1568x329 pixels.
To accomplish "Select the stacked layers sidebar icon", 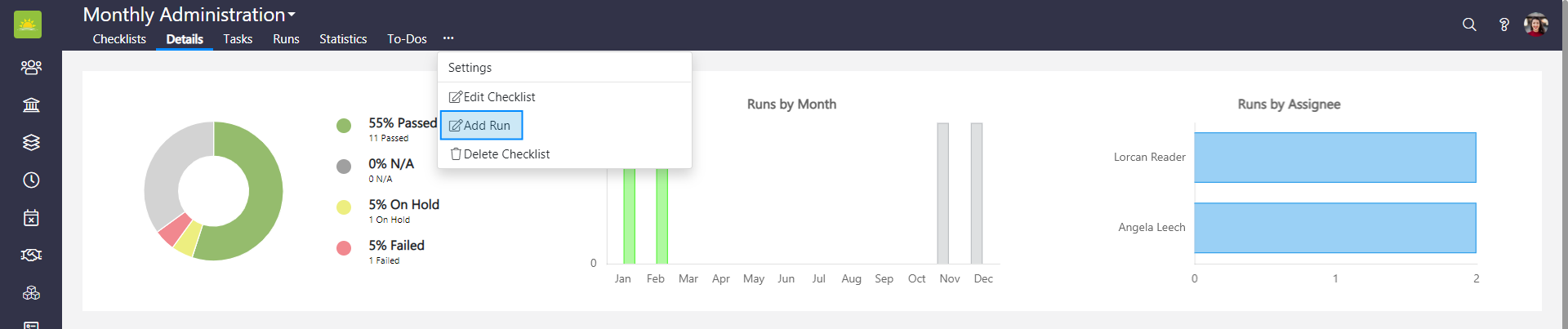I will click(31, 142).
